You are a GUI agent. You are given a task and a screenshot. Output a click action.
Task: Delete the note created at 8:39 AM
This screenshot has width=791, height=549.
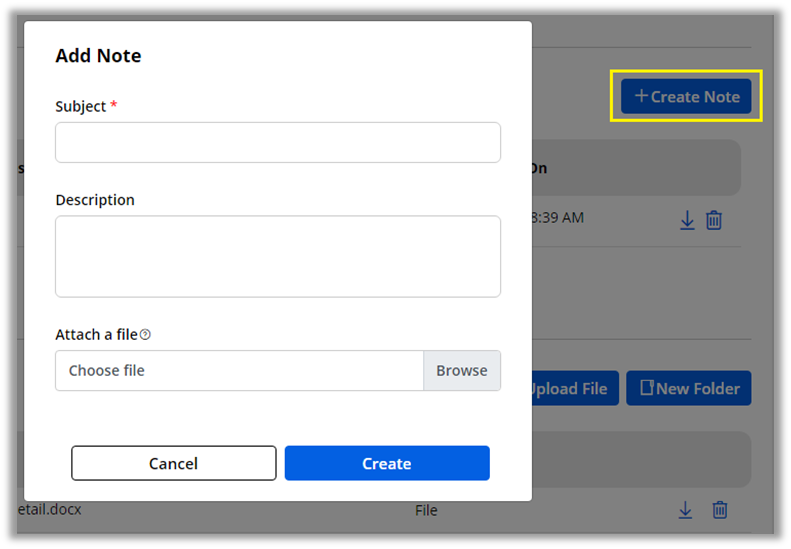coord(714,220)
